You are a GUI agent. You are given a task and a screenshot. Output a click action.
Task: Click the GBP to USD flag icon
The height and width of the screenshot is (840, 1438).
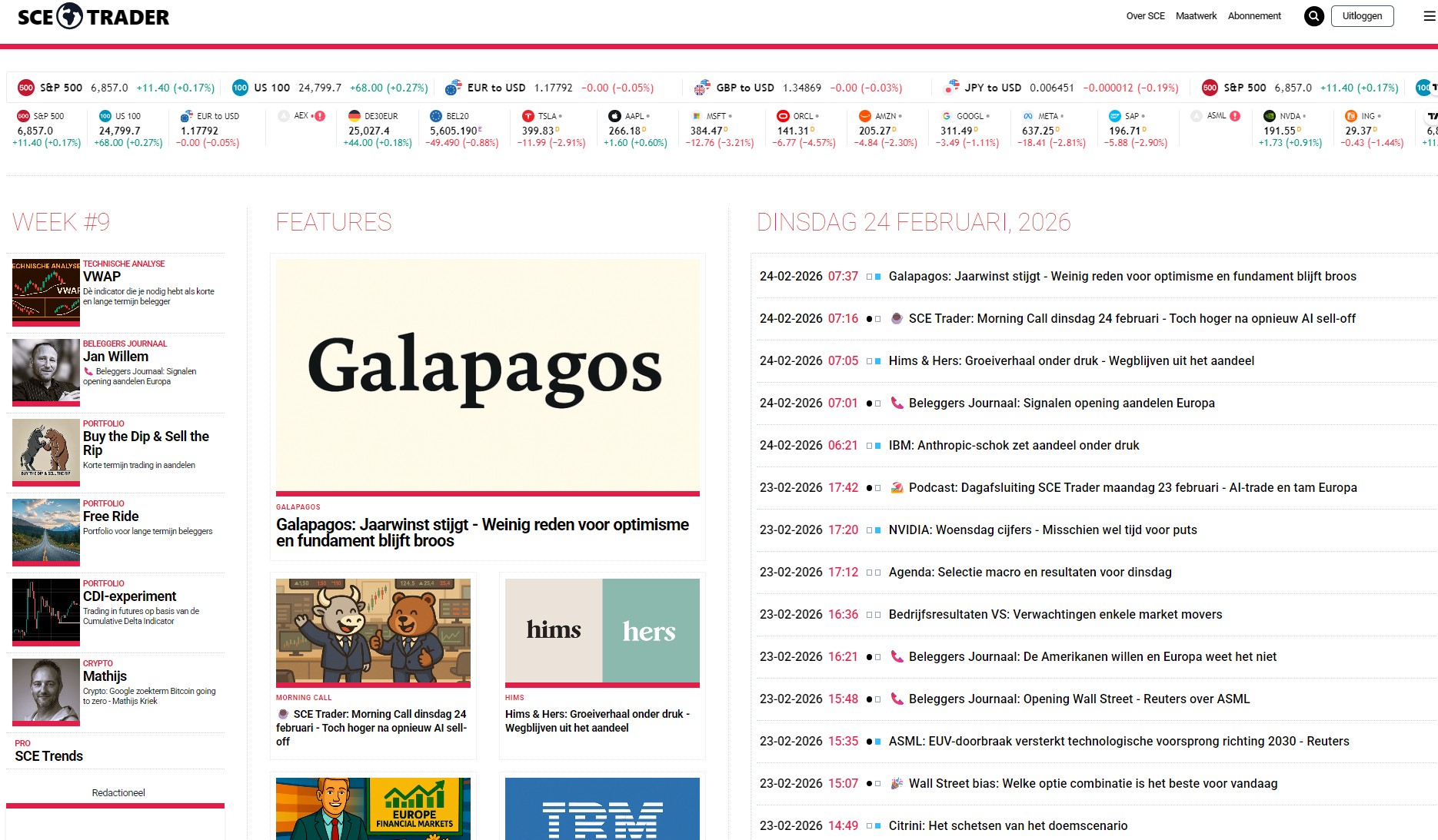click(x=701, y=88)
